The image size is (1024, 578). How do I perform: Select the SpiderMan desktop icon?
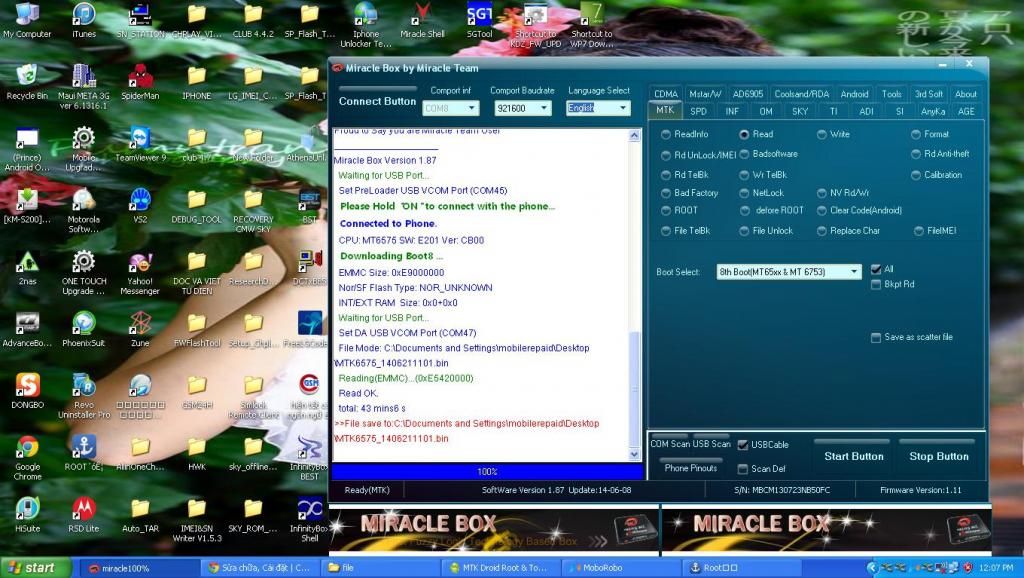click(x=140, y=82)
